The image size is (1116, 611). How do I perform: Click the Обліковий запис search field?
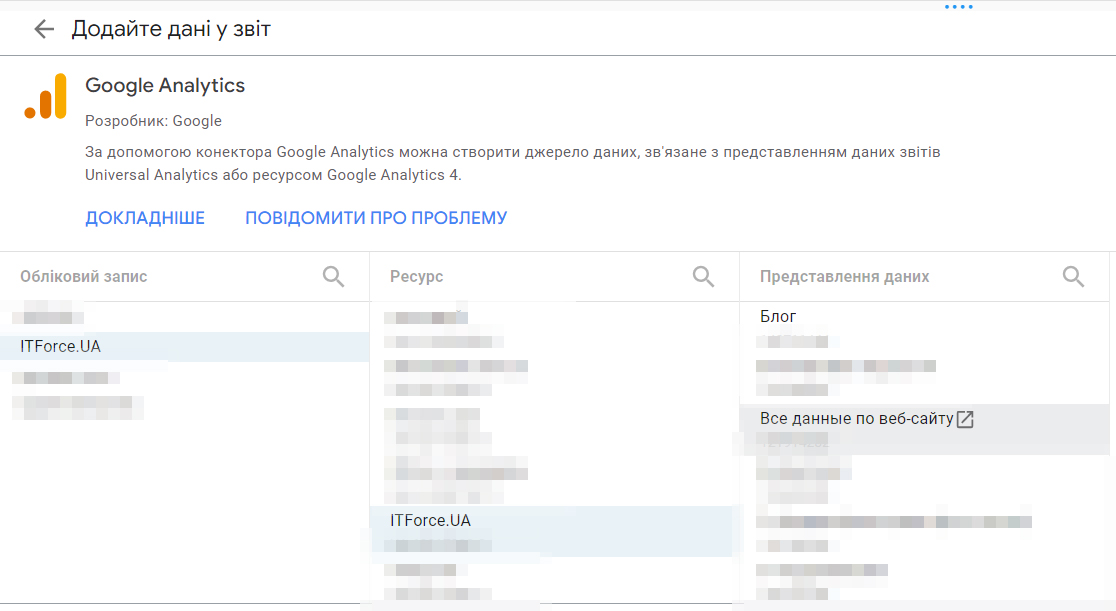pyautogui.click(x=150, y=276)
